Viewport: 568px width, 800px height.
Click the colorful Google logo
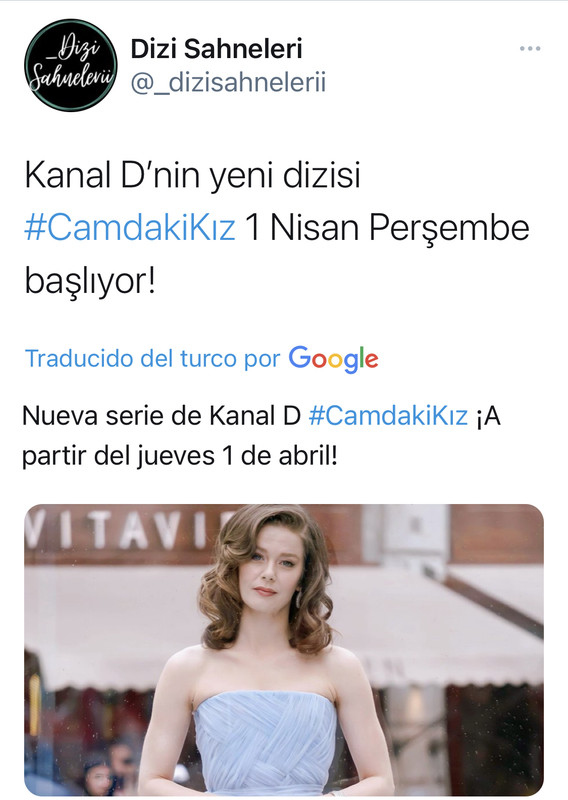333,359
